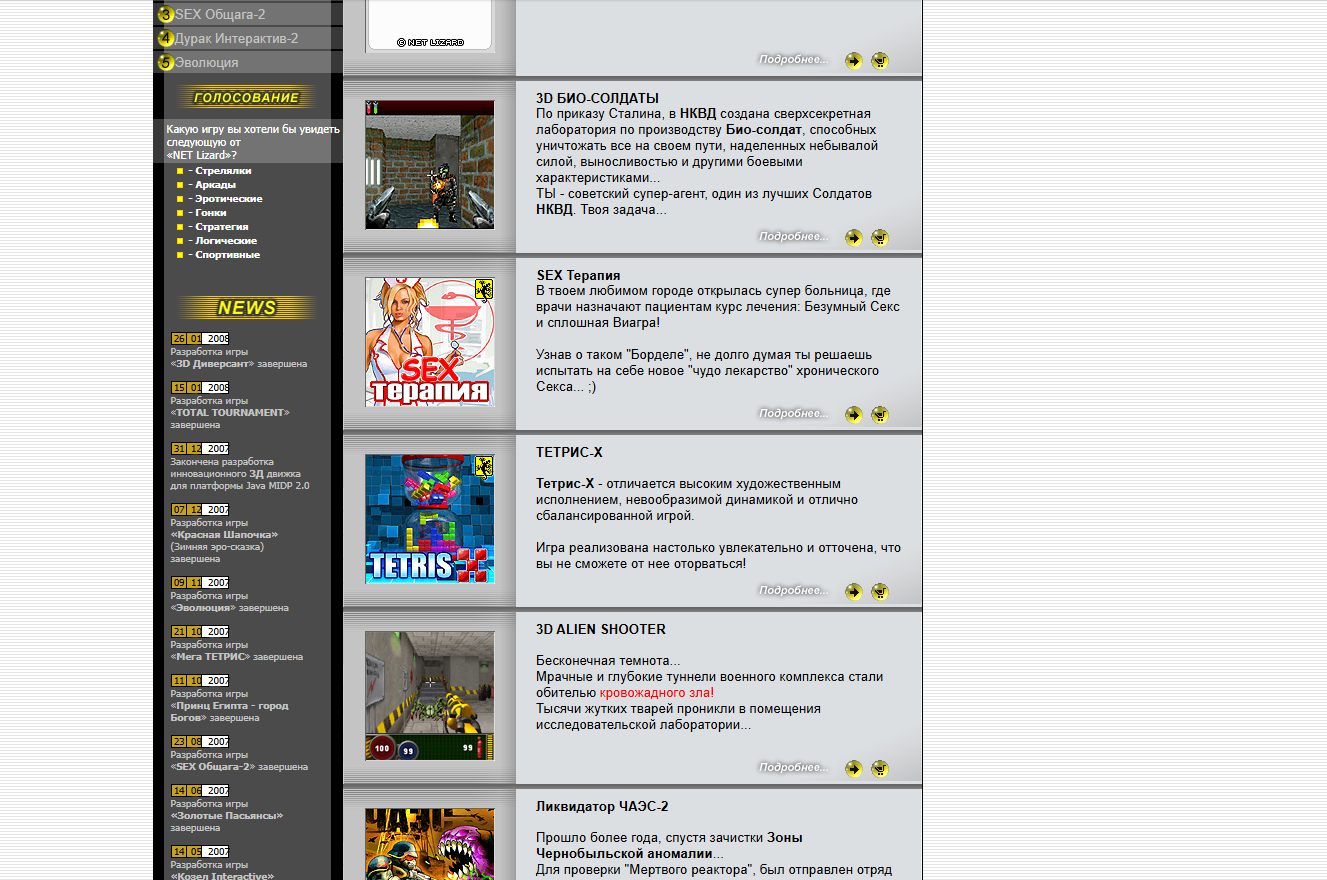Click the arrow icon for SEX Терапия

click(x=853, y=414)
